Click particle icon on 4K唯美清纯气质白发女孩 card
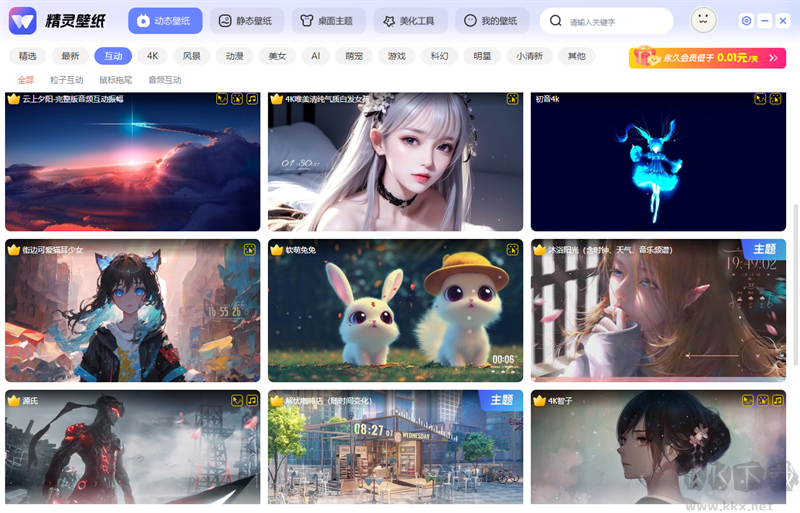 click(513, 99)
